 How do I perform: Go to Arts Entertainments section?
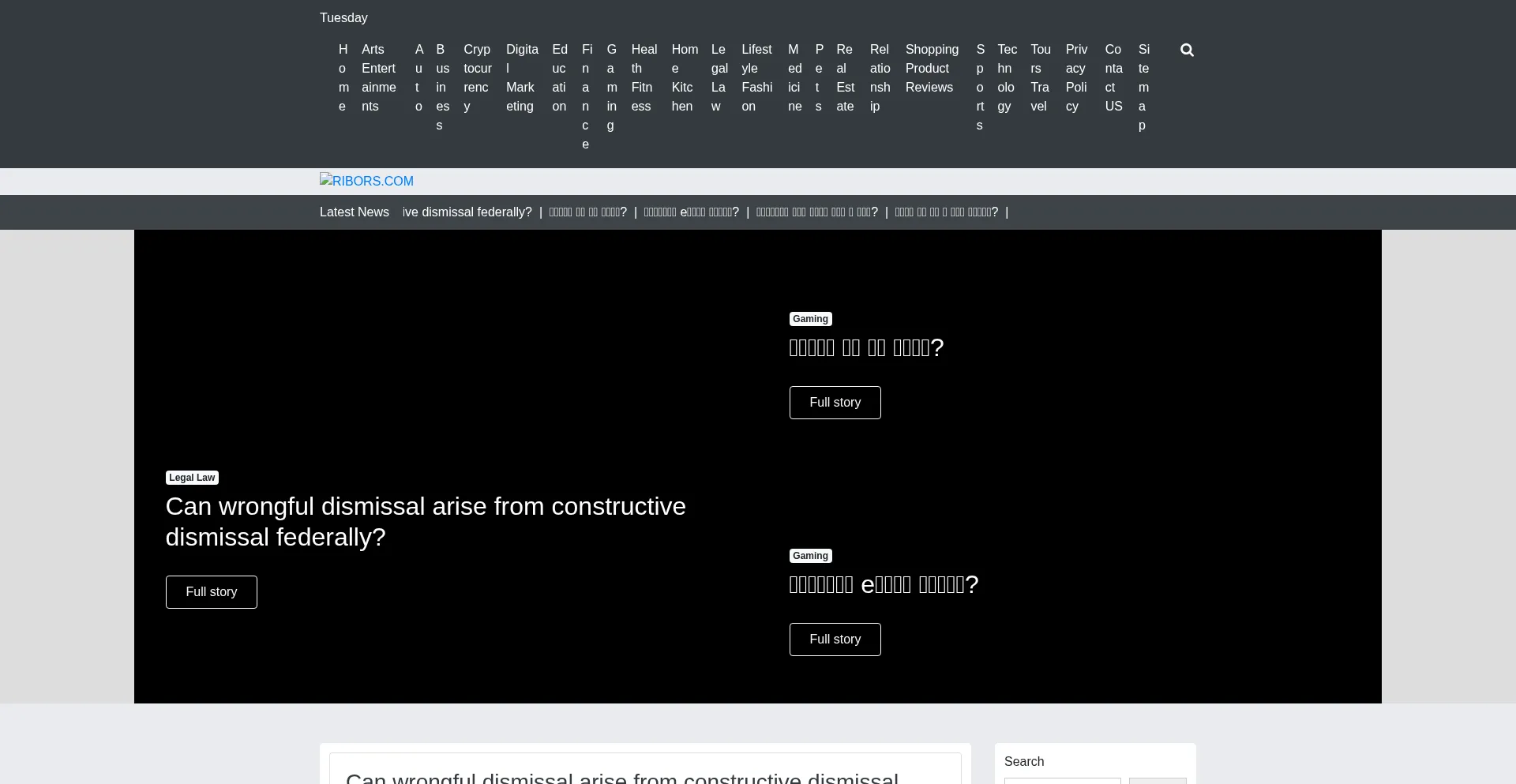[378, 77]
